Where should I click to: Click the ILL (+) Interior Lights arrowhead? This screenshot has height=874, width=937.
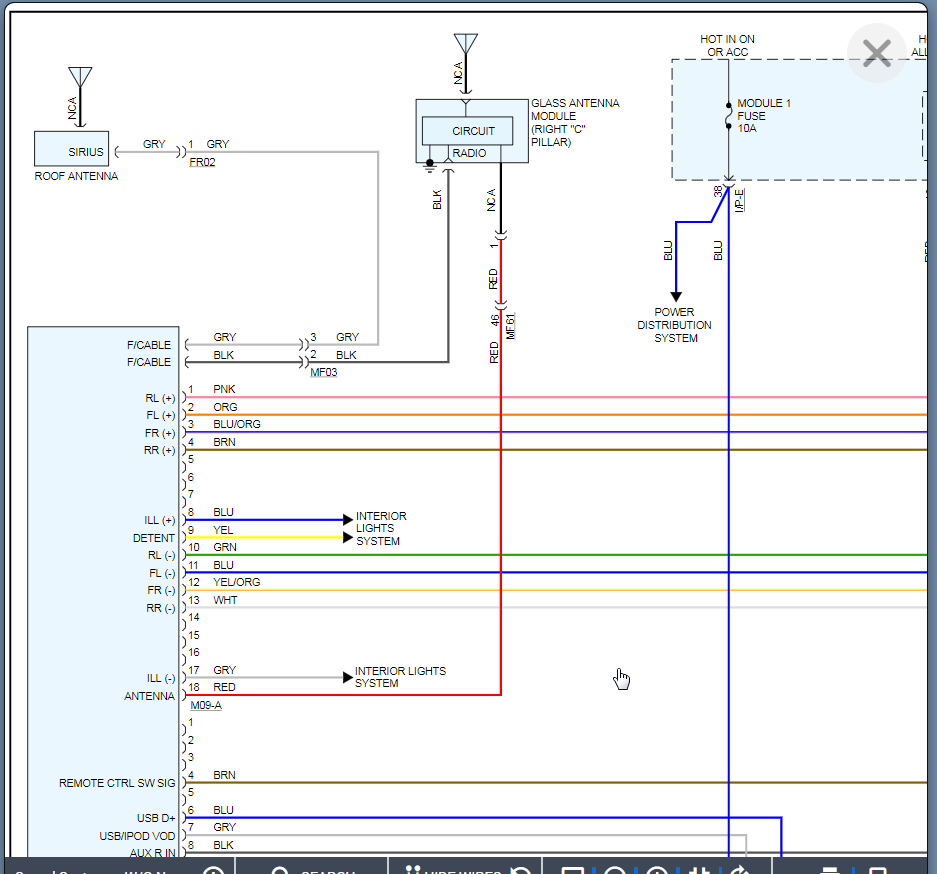pos(348,519)
